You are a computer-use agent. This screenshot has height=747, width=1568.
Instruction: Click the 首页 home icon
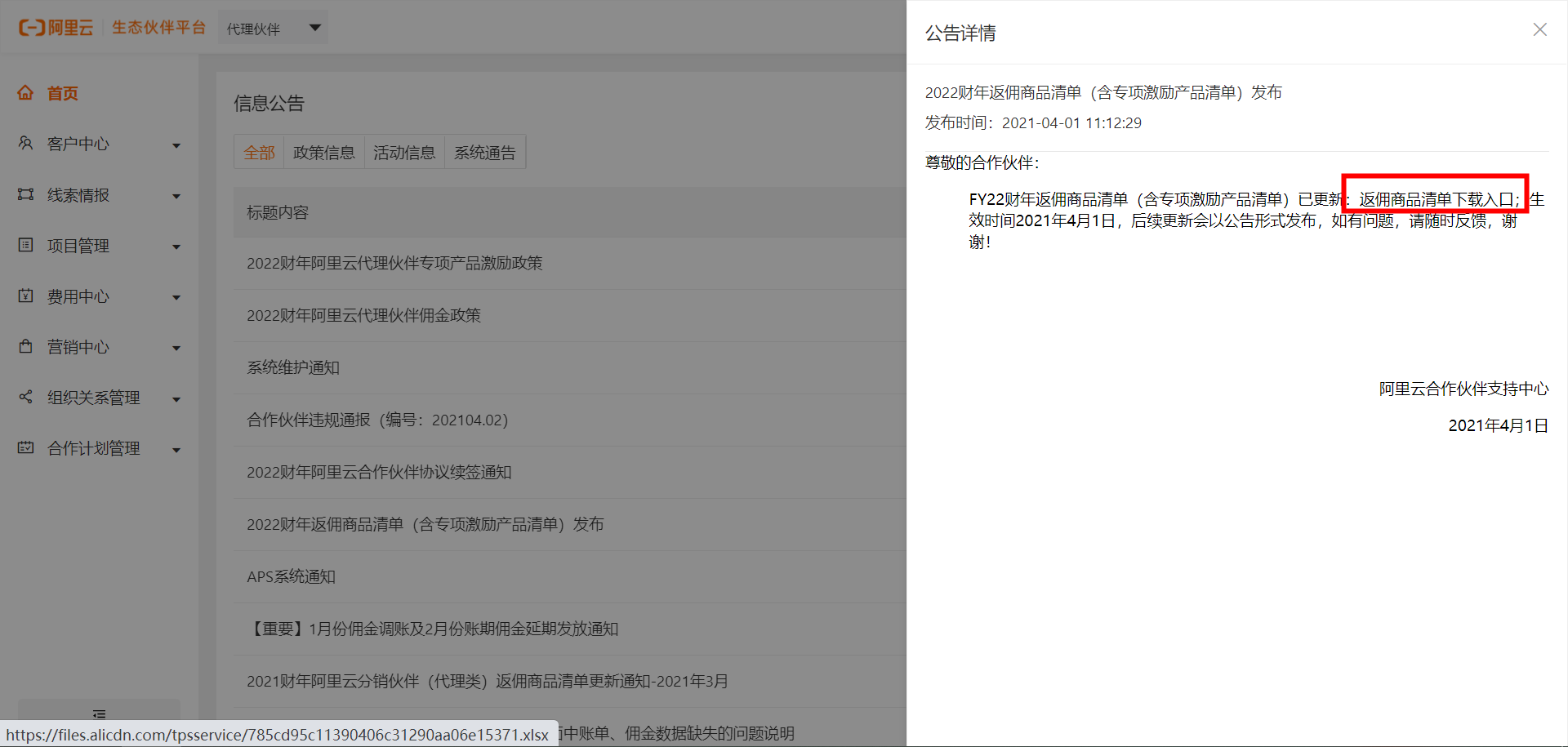pos(26,92)
